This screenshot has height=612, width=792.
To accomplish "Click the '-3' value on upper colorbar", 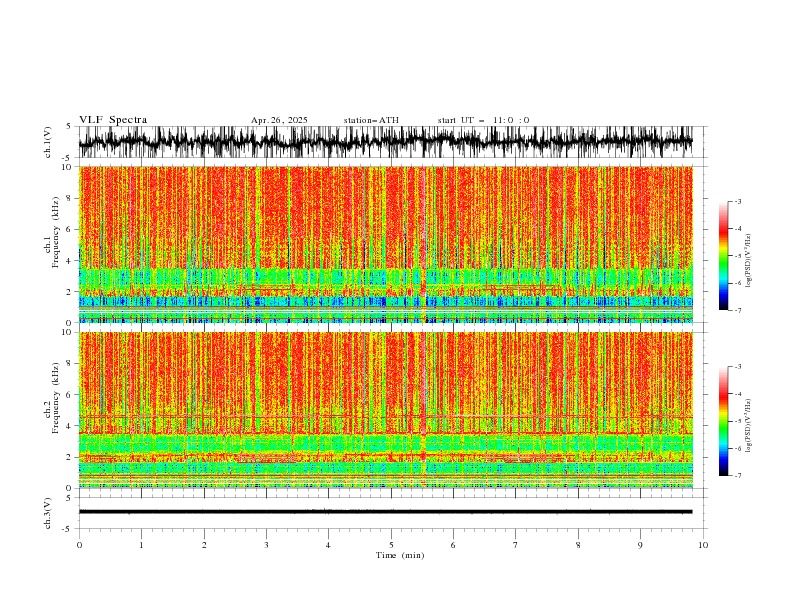I will click(x=737, y=201).
